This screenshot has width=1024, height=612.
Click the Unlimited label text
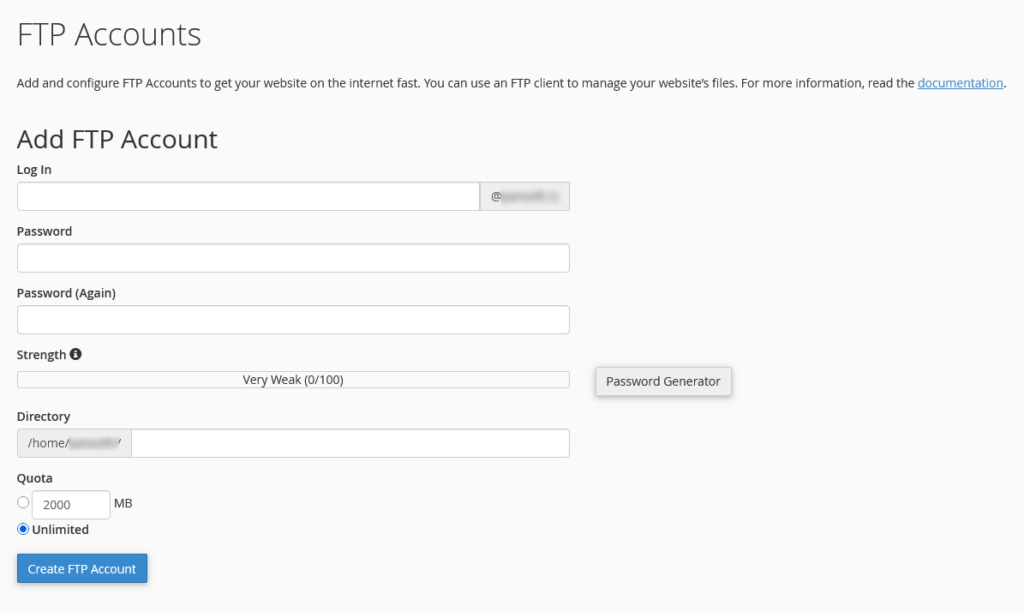pos(60,529)
